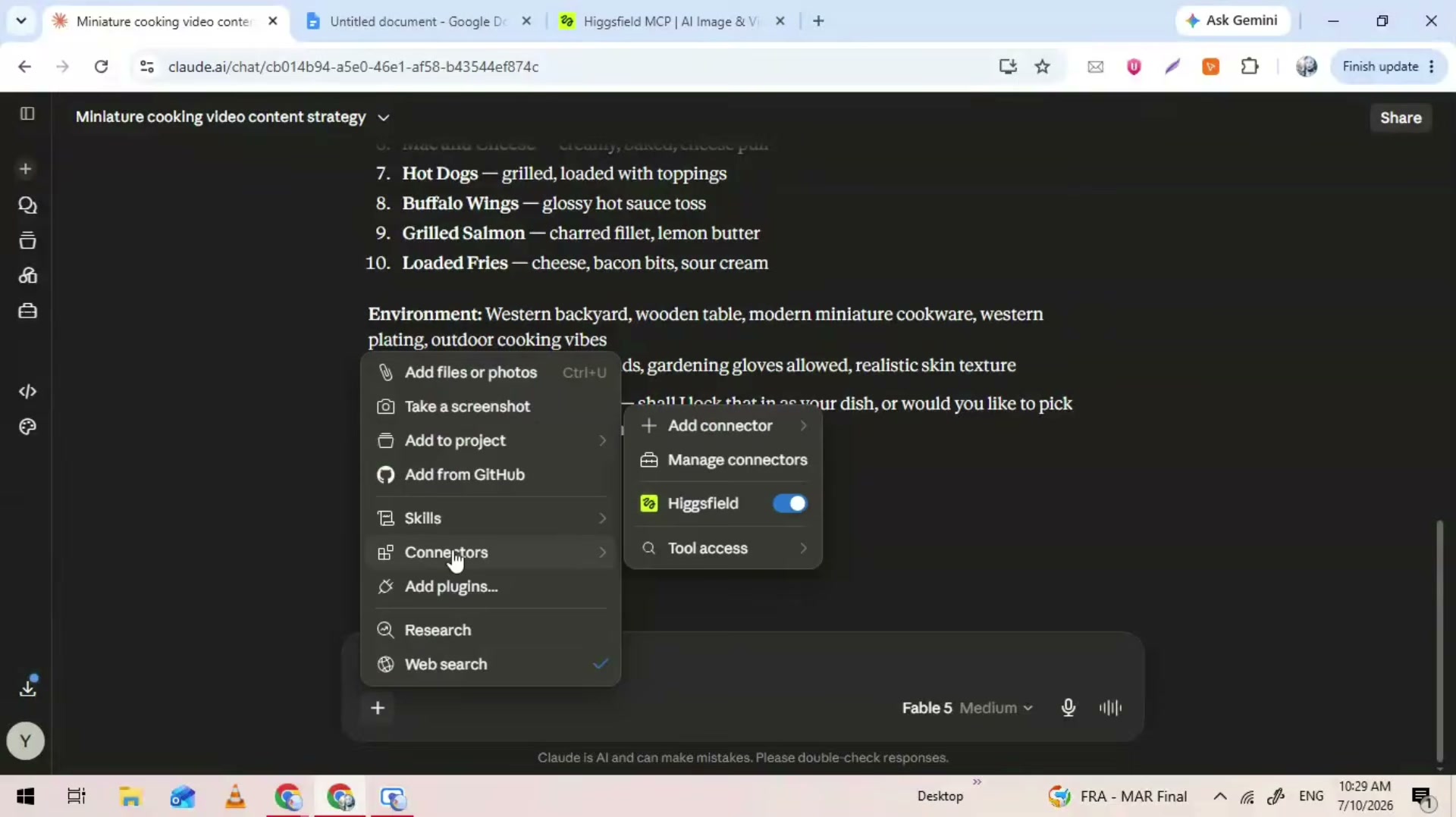This screenshot has width=1456, height=817.
Task: Start a new chat with plus icon
Action: (26, 169)
